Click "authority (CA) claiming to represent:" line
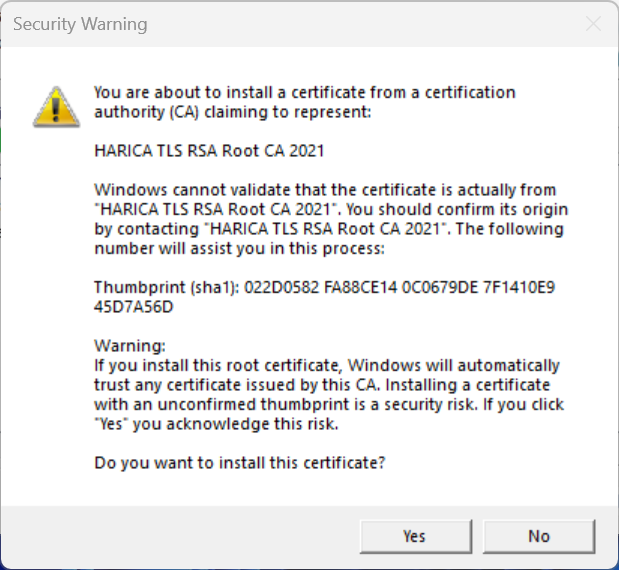This screenshot has width=619, height=570. pos(232,112)
